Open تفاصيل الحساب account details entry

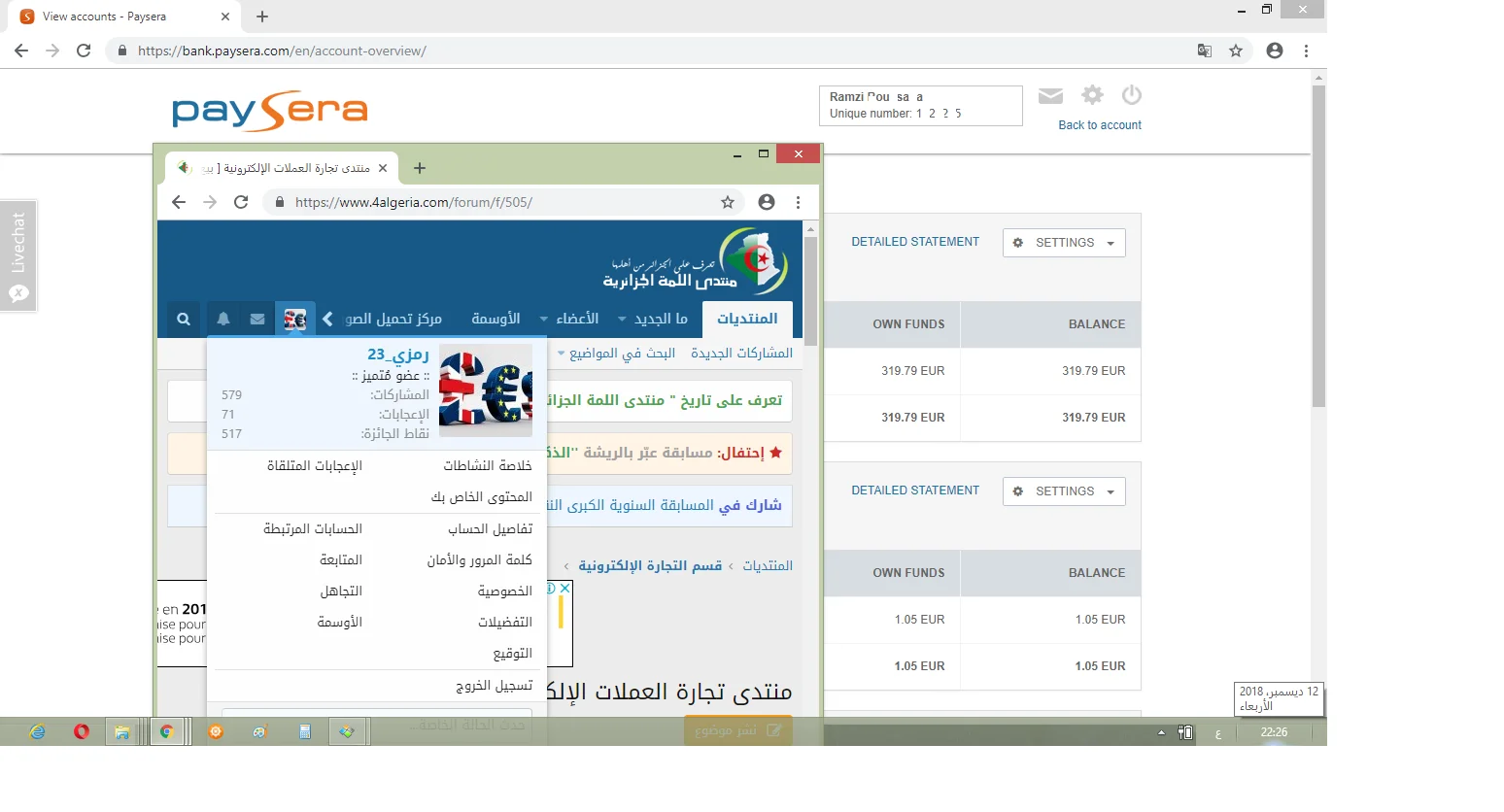click(x=490, y=529)
